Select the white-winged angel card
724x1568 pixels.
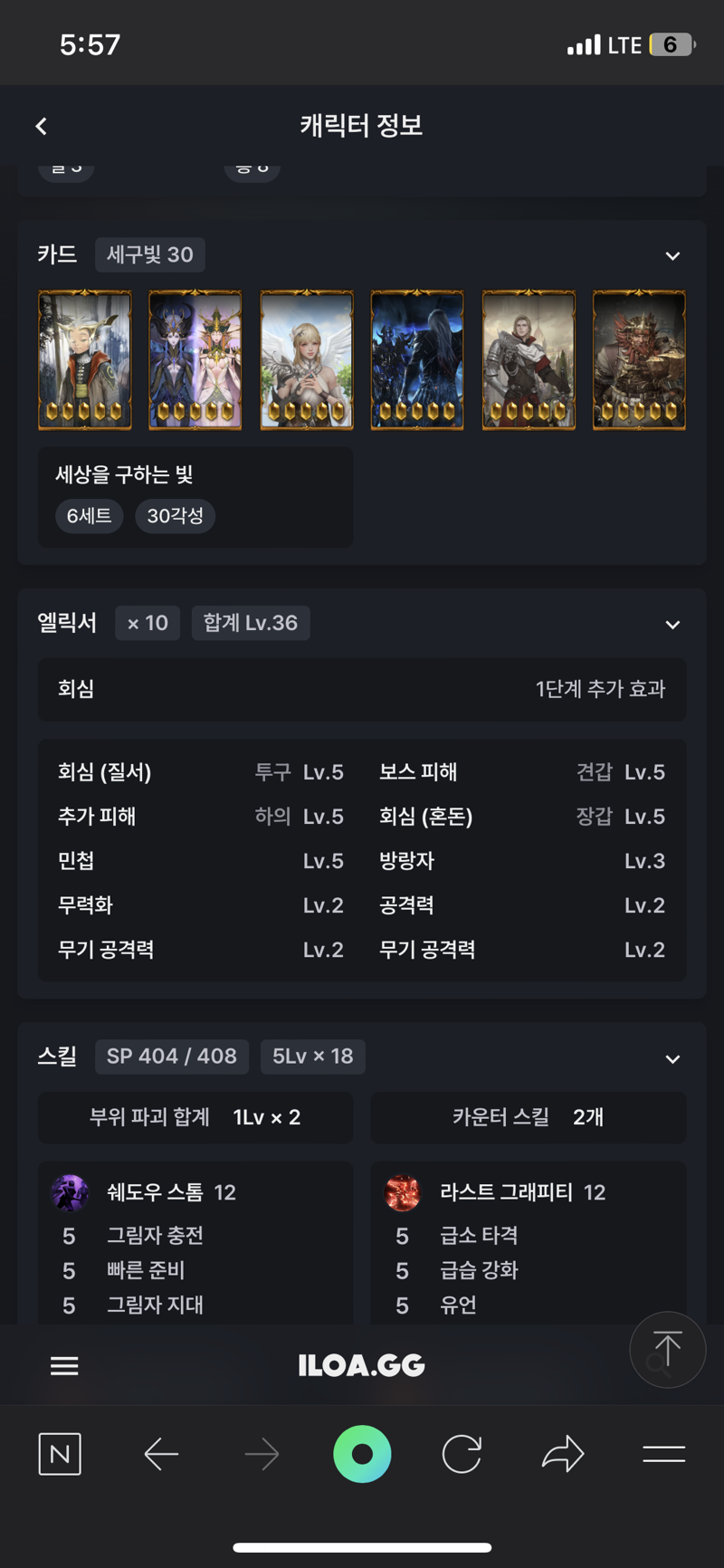tap(307, 359)
